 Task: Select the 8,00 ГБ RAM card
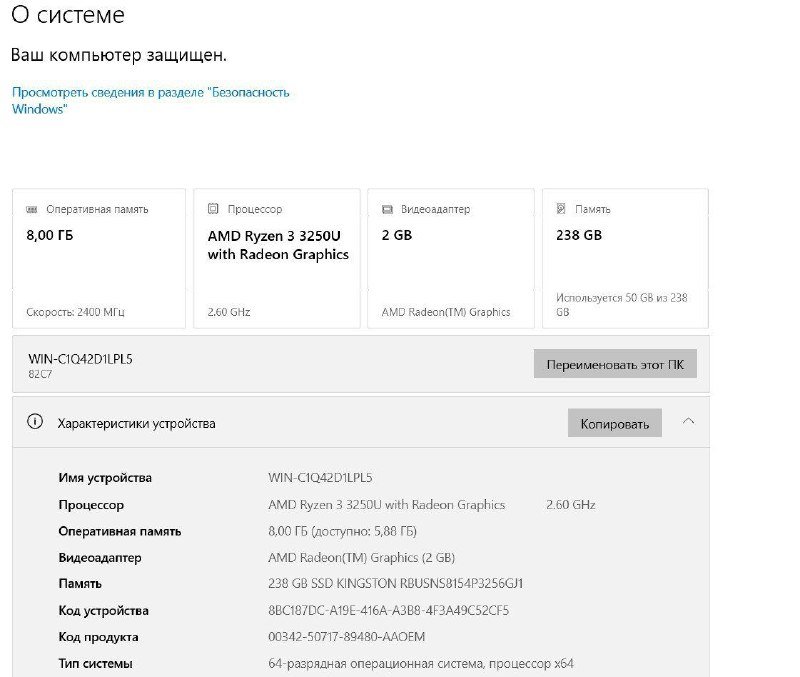tap(97, 256)
